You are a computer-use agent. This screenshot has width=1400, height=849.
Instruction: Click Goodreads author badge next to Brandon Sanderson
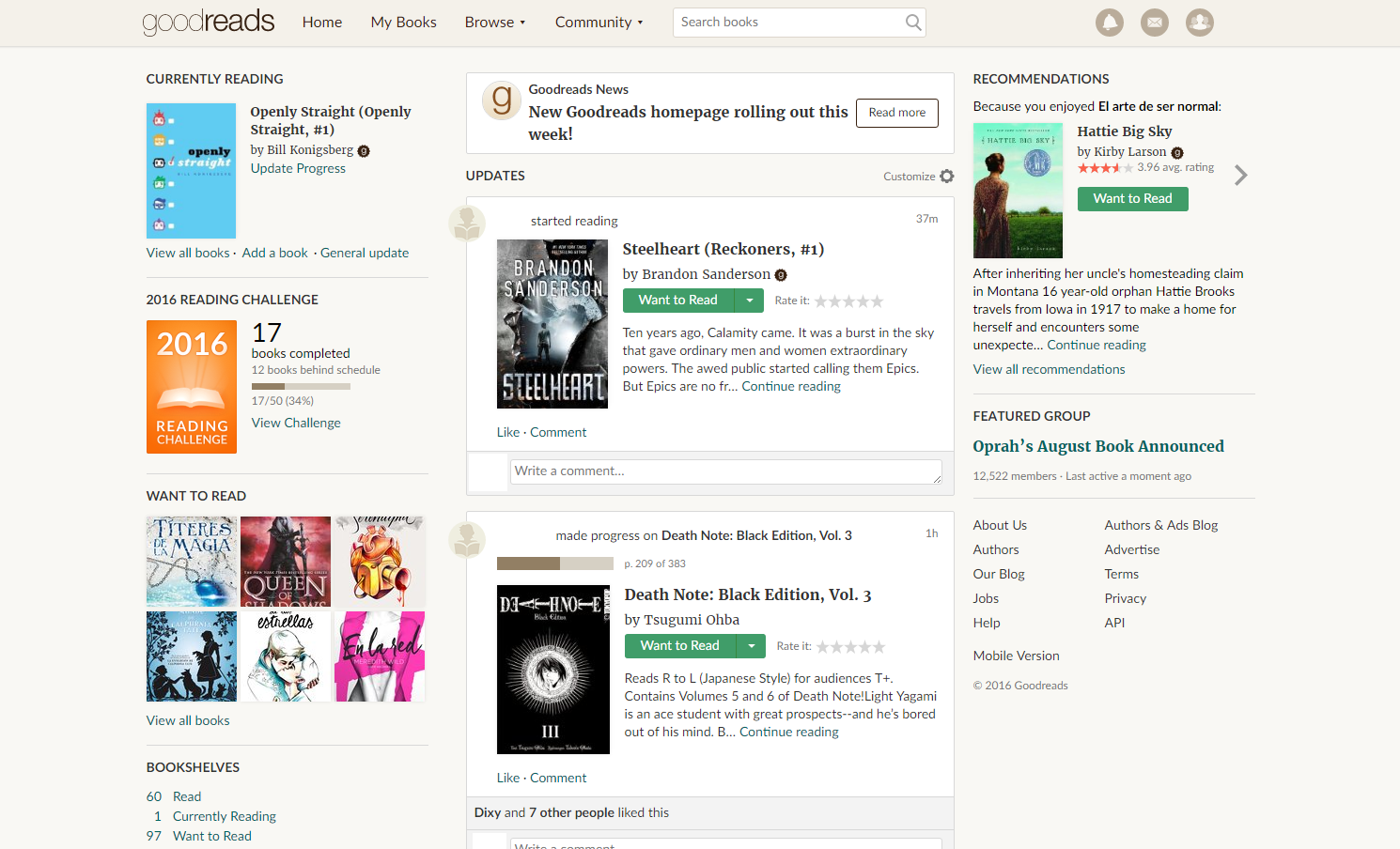pyautogui.click(x=781, y=275)
